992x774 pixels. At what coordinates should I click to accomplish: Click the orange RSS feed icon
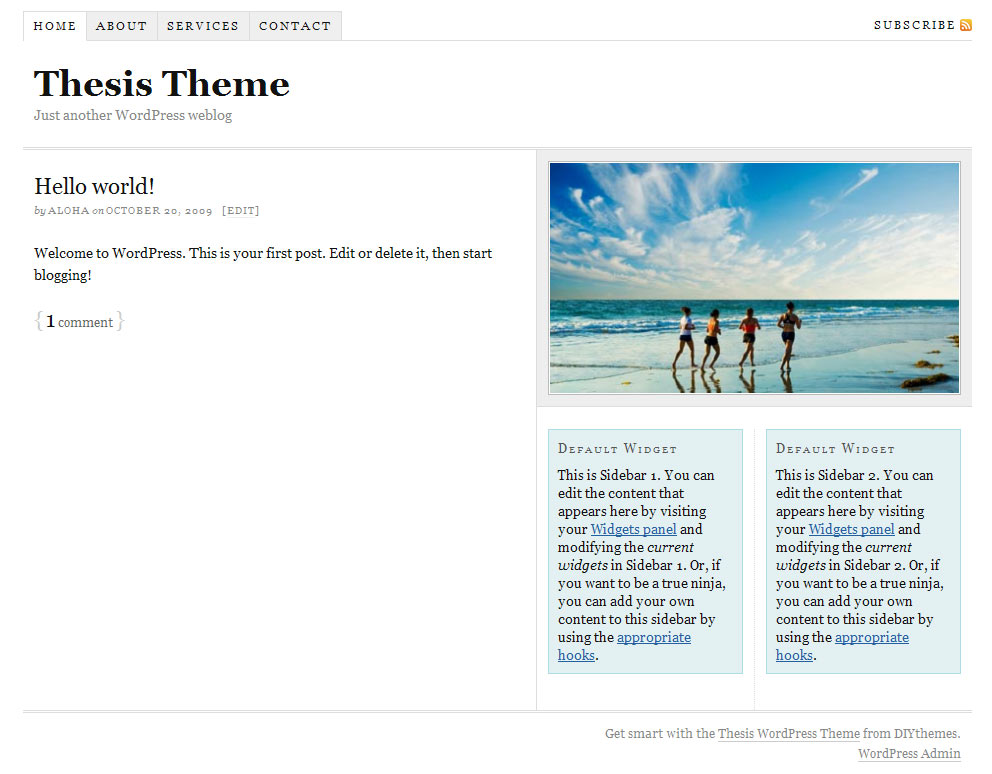(965, 25)
